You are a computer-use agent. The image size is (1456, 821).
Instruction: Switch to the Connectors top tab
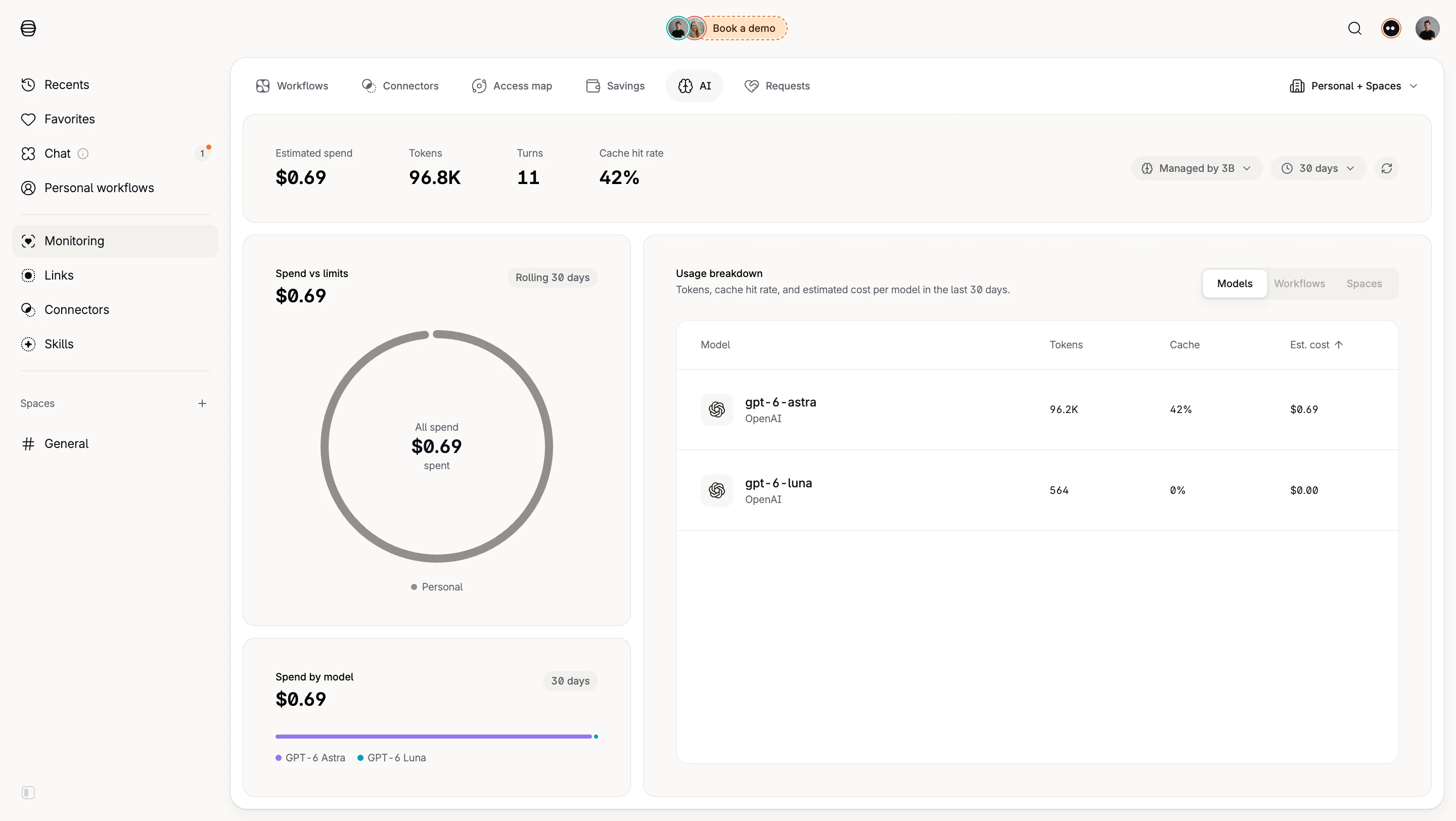tap(400, 86)
